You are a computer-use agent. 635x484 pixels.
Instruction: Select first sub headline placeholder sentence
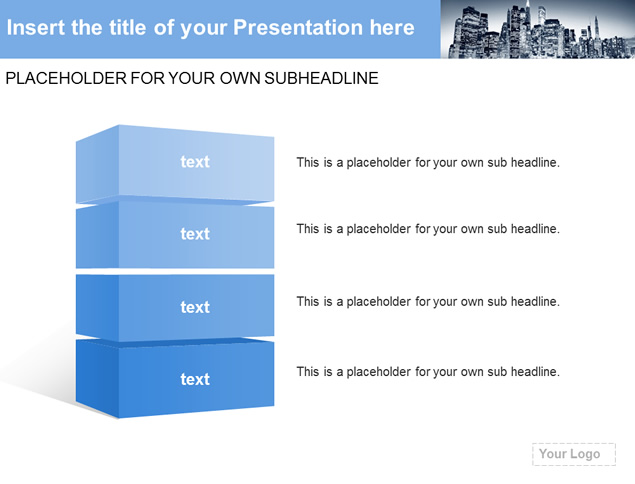[x=428, y=162]
